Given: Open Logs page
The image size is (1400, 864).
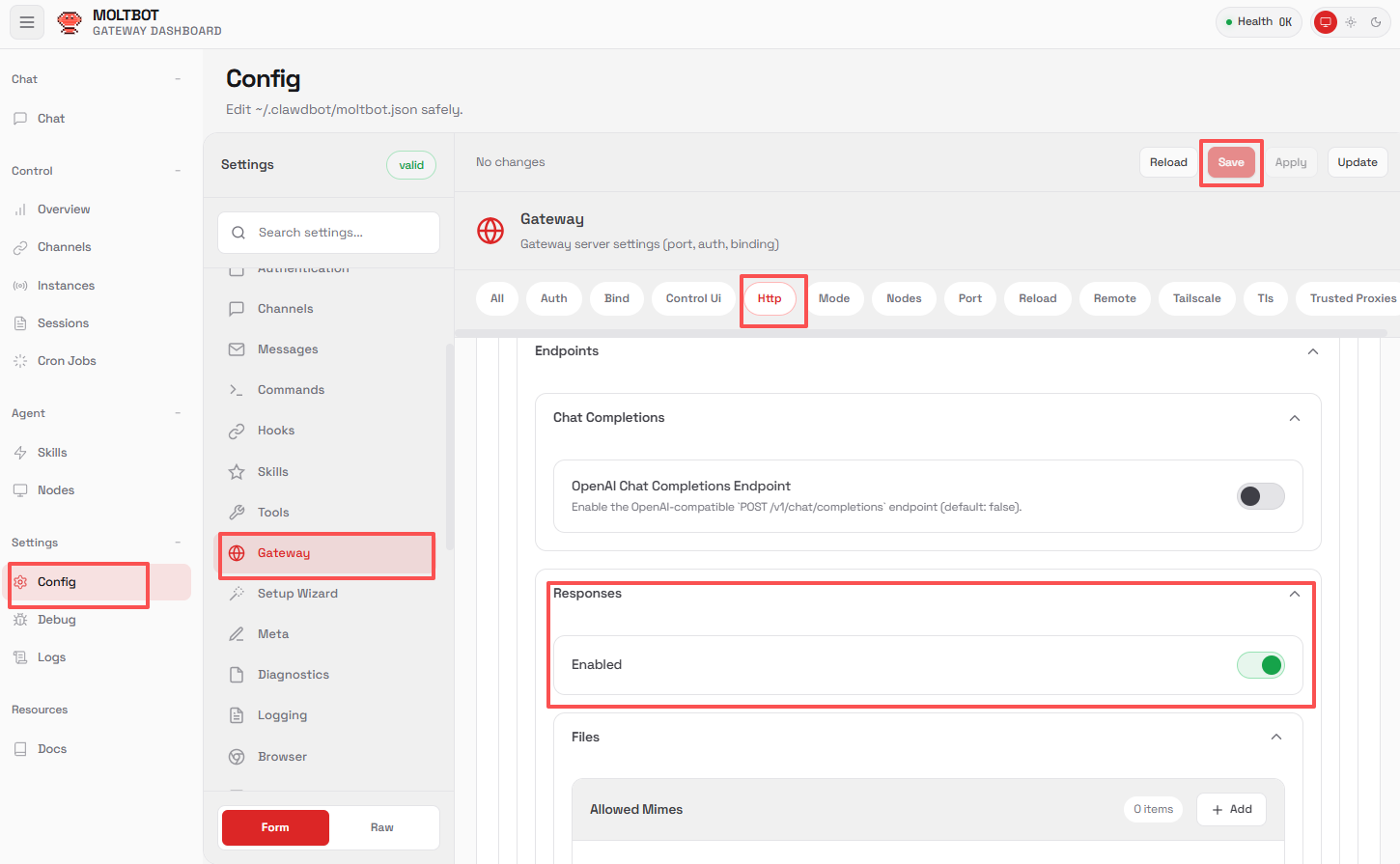Looking at the screenshot, I should tap(96, 657).
